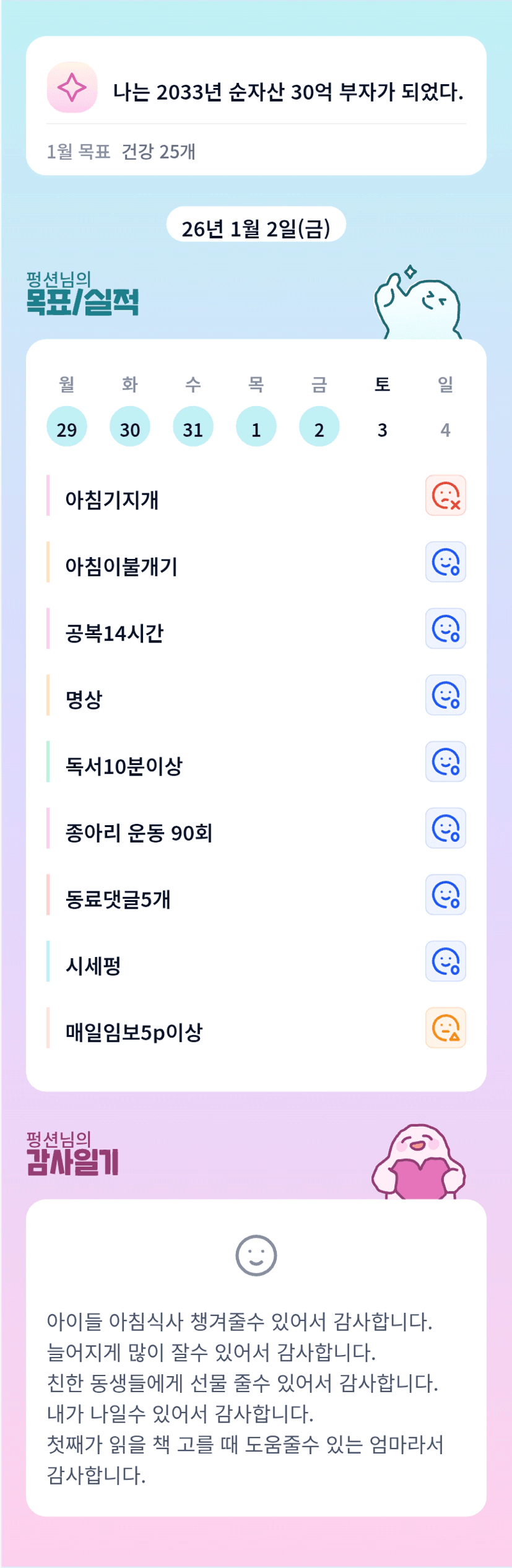This screenshot has height=1568, width=512.
Task: Toggle the 공복14시간 status face
Action: click(x=445, y=629)
